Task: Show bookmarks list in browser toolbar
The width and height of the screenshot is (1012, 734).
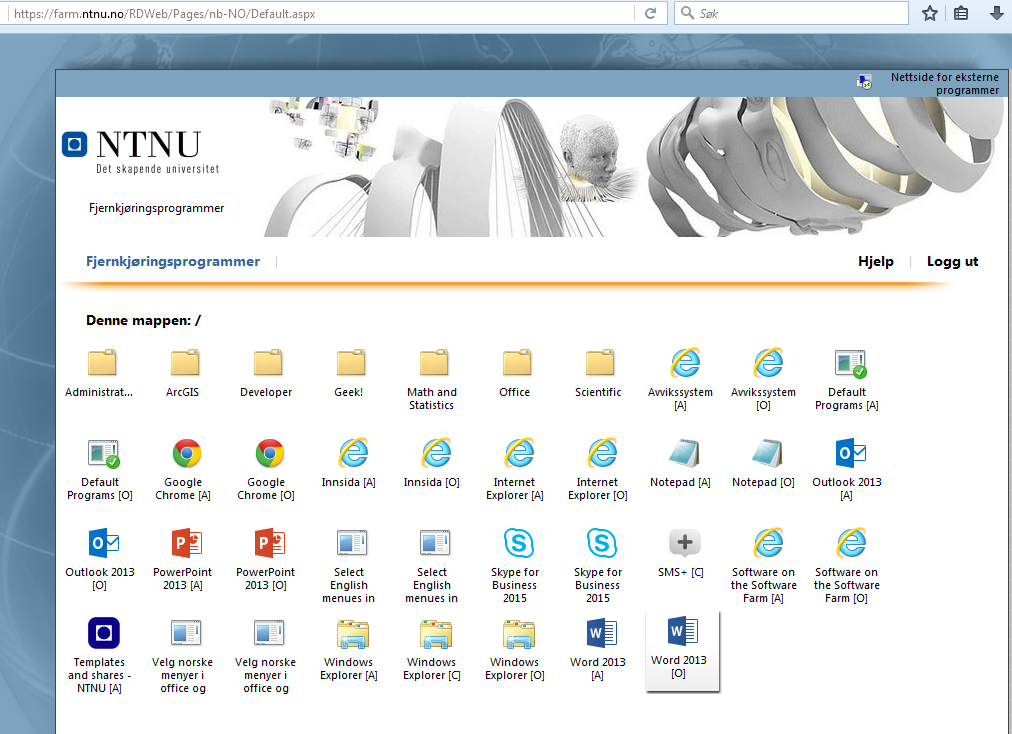Action: pos(962,14)
